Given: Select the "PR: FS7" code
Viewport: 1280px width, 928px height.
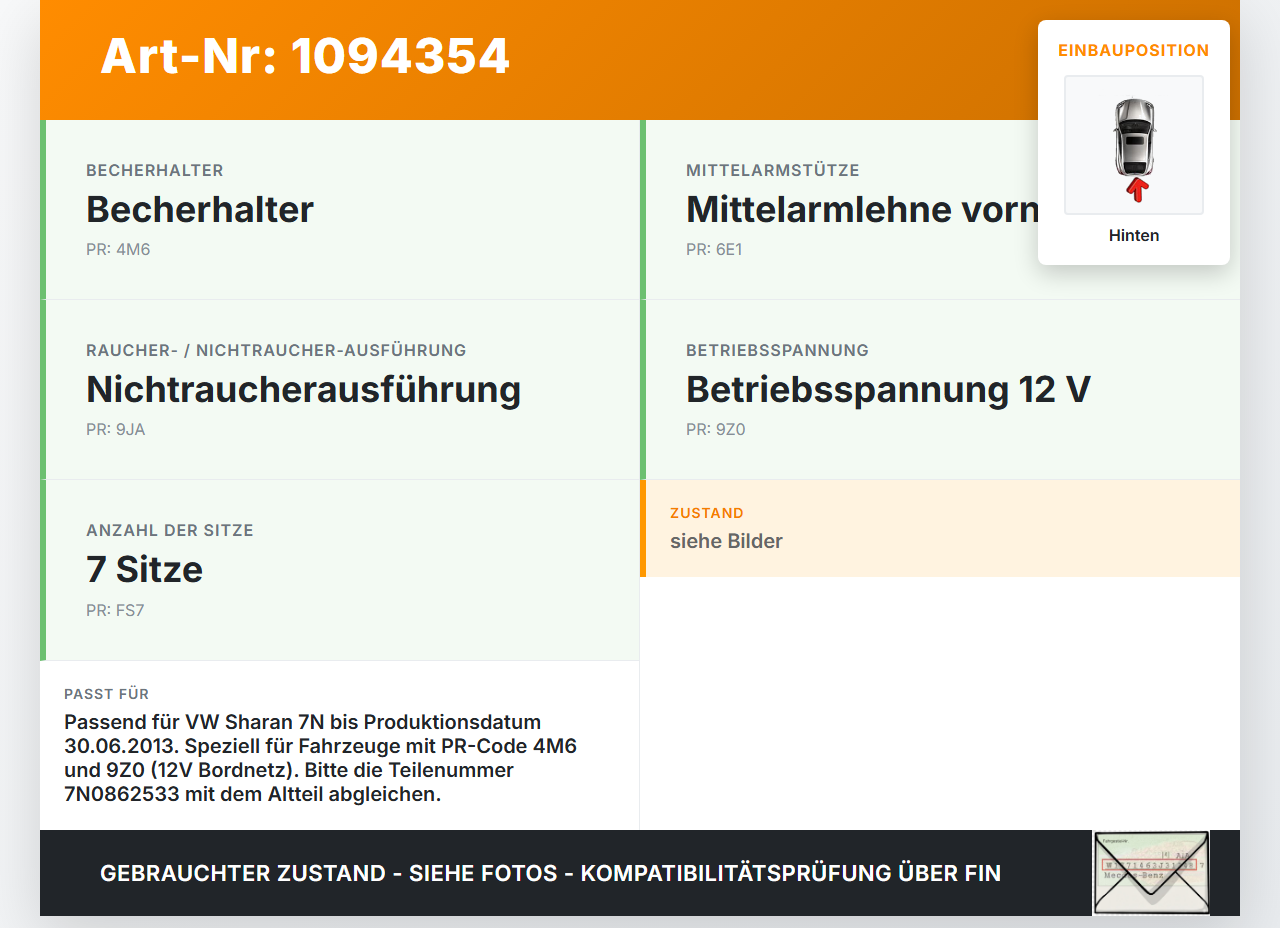Looking at the screenshot, I should 115,610.
